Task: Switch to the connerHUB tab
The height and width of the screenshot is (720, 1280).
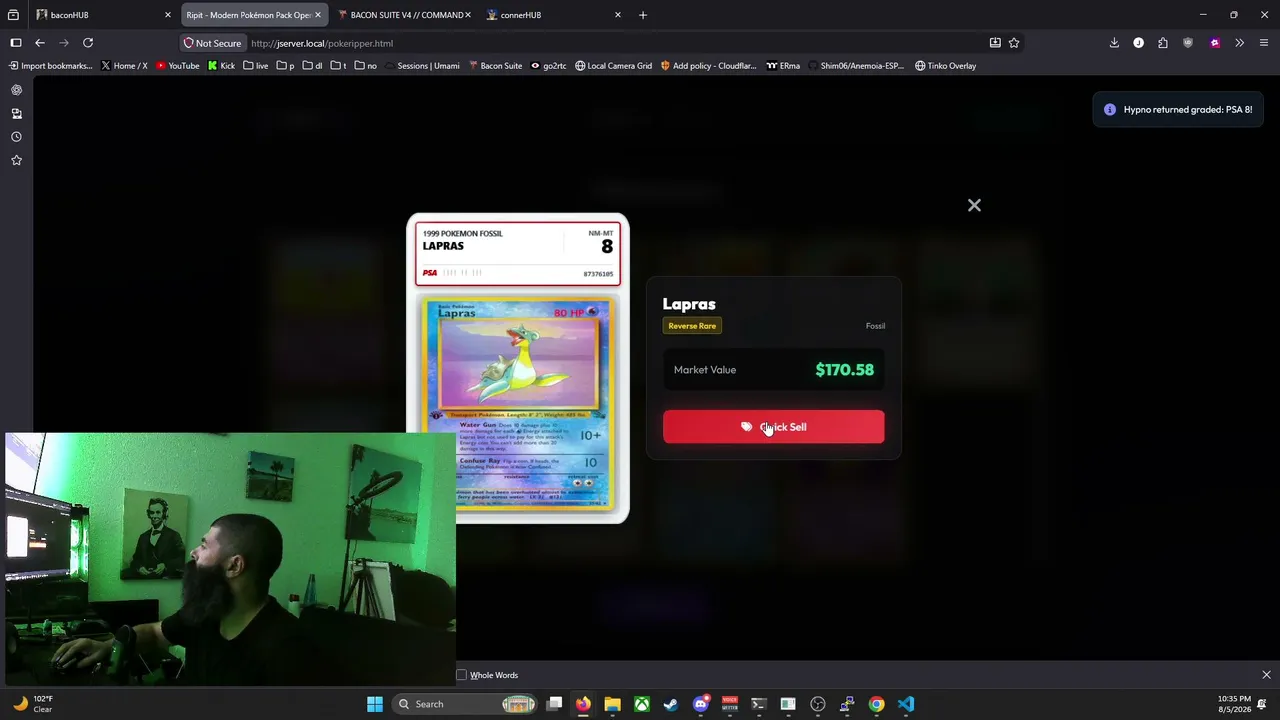Action: click(x=554, y=15)
